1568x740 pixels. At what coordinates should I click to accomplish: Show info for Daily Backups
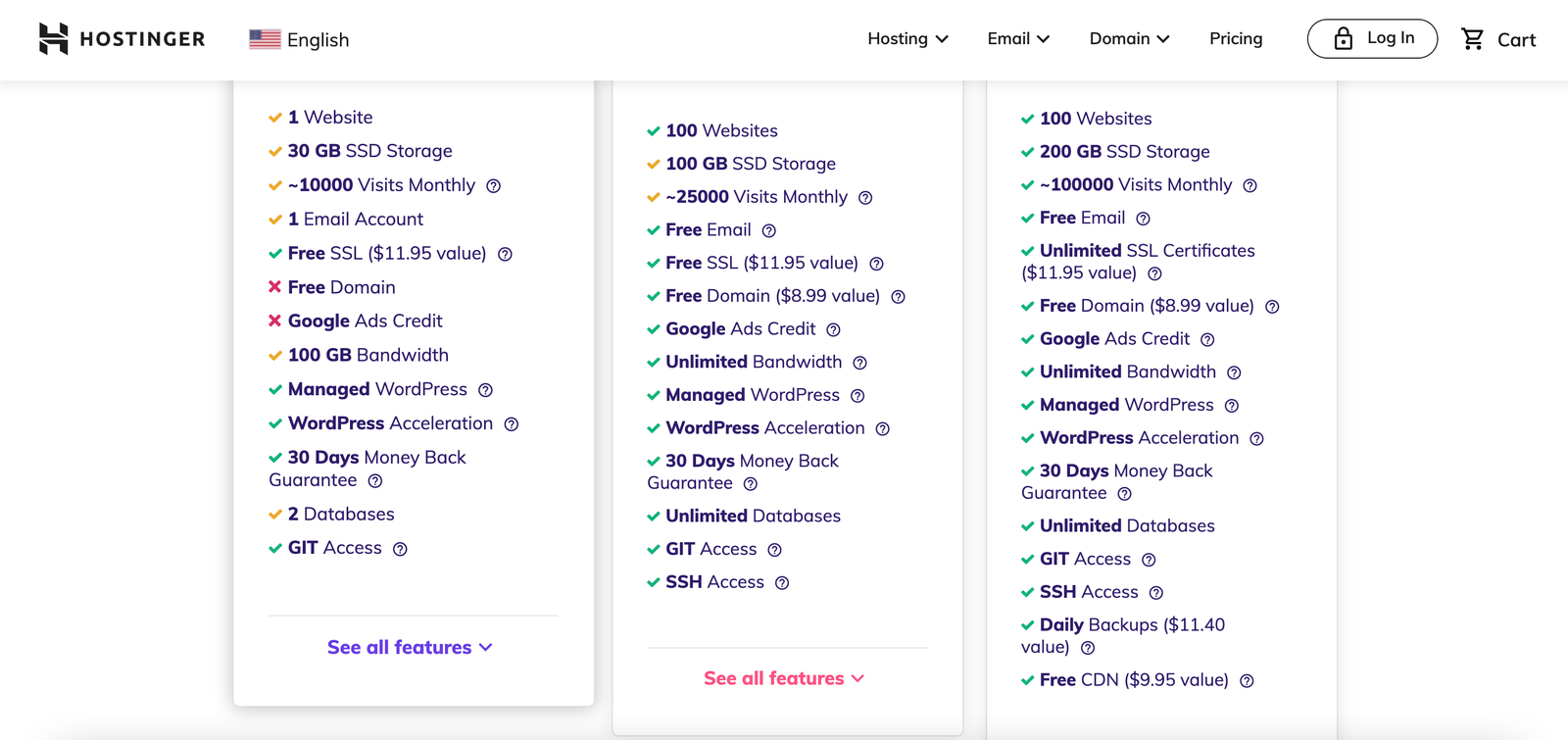[x=1088, y=648]
